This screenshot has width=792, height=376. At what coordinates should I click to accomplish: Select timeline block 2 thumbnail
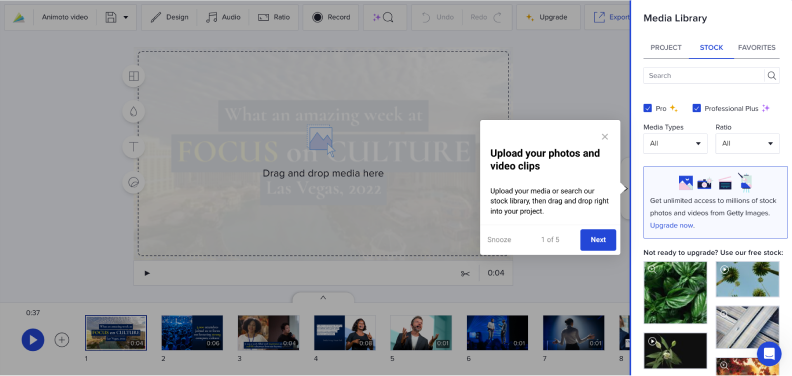click(x=192, y=333)
